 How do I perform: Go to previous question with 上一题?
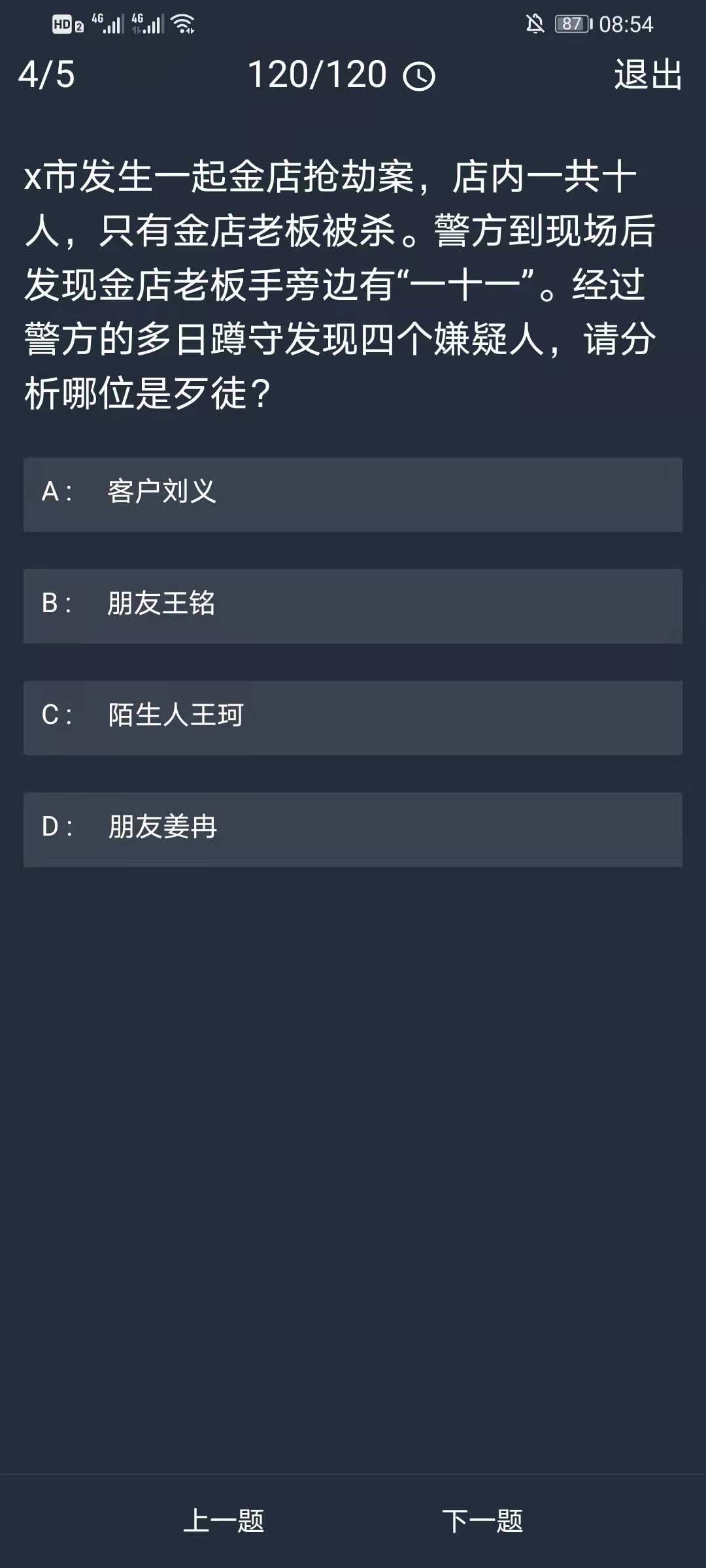[x=224, y=1520]
